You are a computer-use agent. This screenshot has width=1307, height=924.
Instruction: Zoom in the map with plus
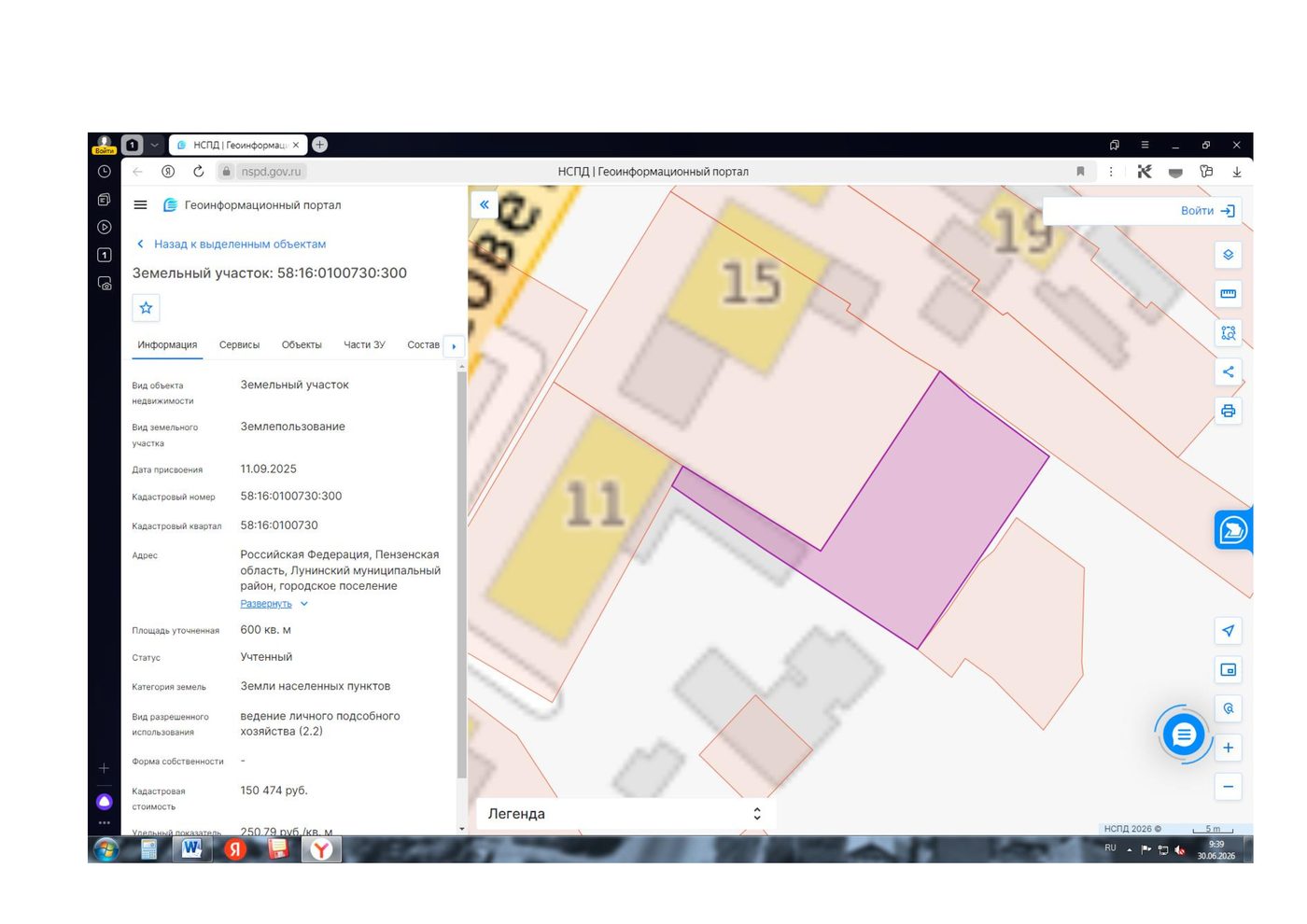[x=1228, y=748]
